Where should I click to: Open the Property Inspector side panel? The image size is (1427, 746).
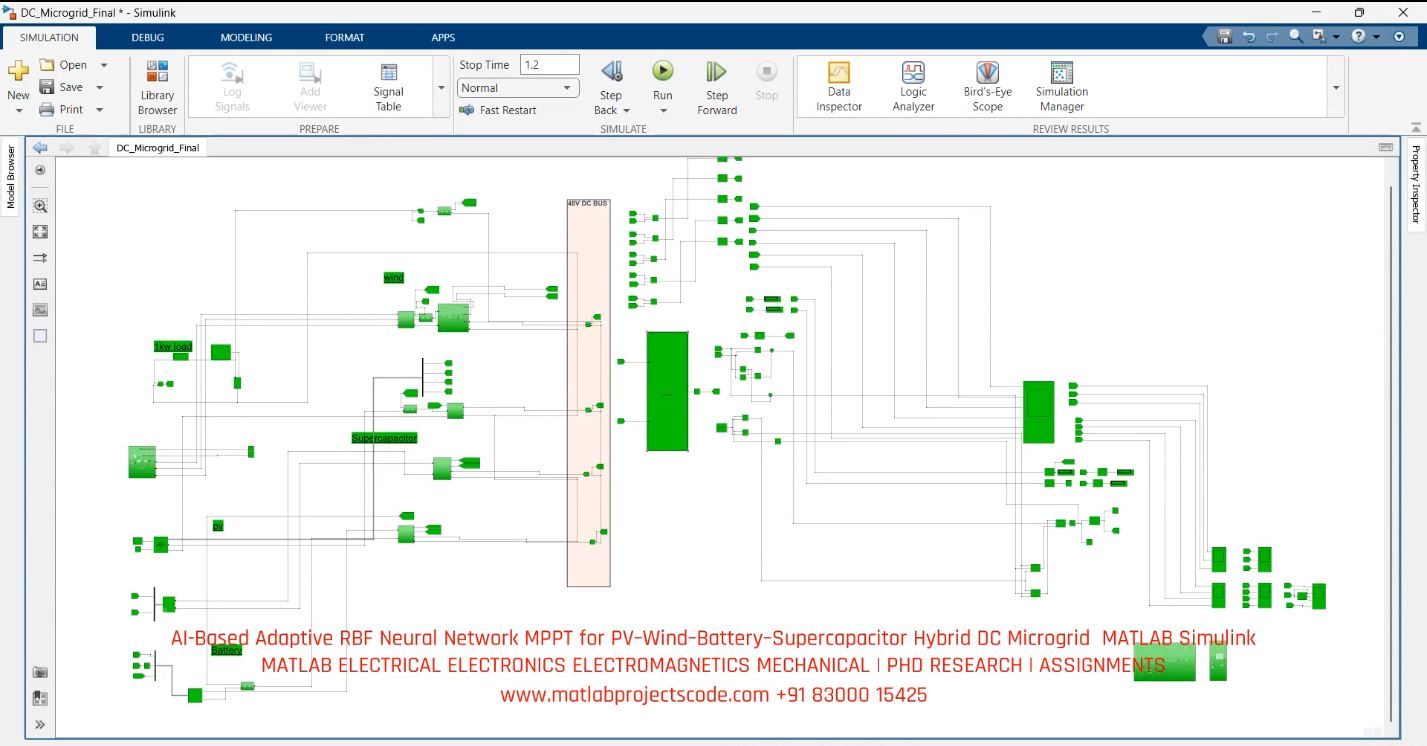click(x=1416, y=184)
